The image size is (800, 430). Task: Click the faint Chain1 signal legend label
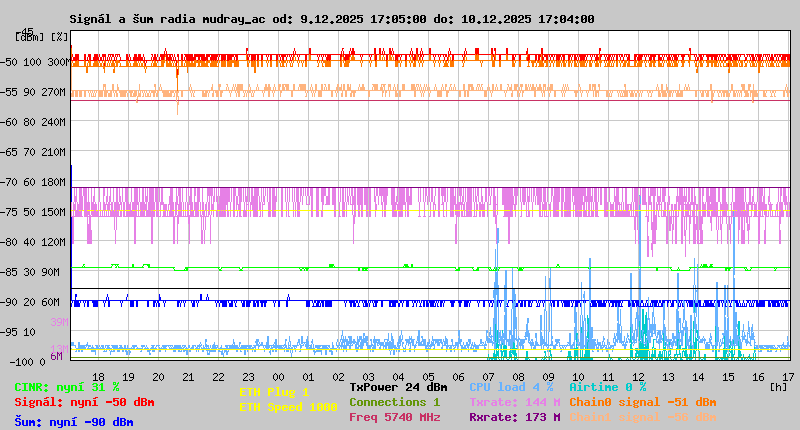pyautogui.click(x=642, y=417)
